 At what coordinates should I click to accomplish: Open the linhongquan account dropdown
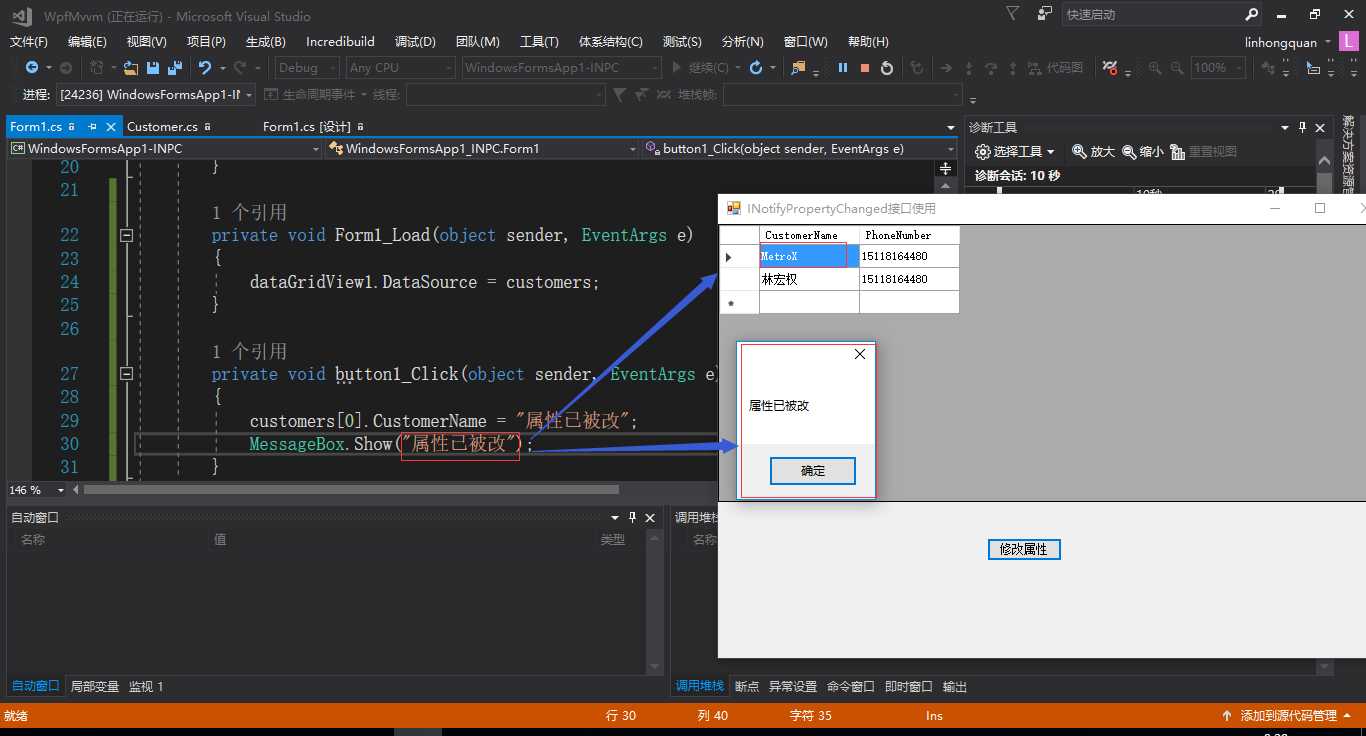pos(1328,42)
